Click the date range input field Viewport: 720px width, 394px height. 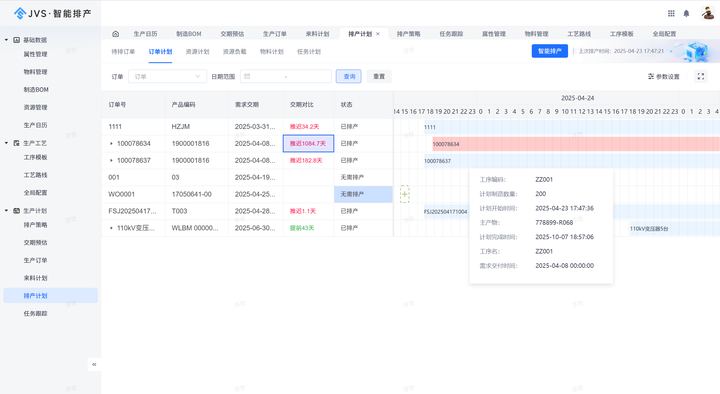point(286,77)
